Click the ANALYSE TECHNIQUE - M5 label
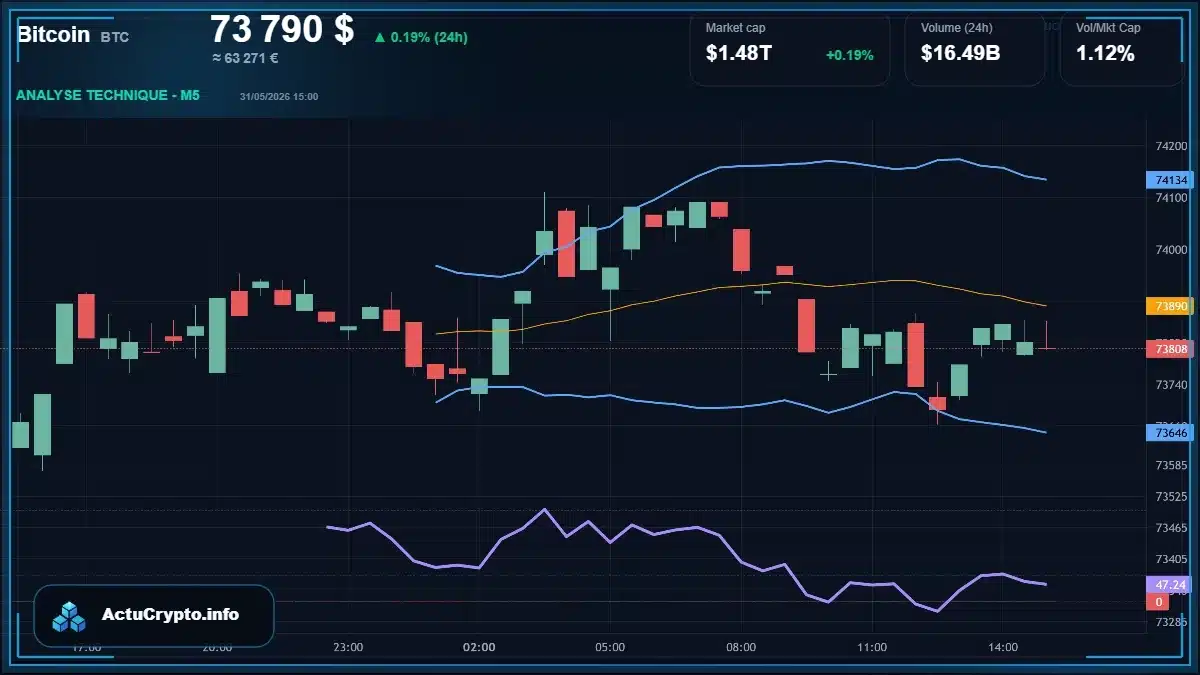Image resolution: width=1200 pixels, height=675 pixels. 108,95
